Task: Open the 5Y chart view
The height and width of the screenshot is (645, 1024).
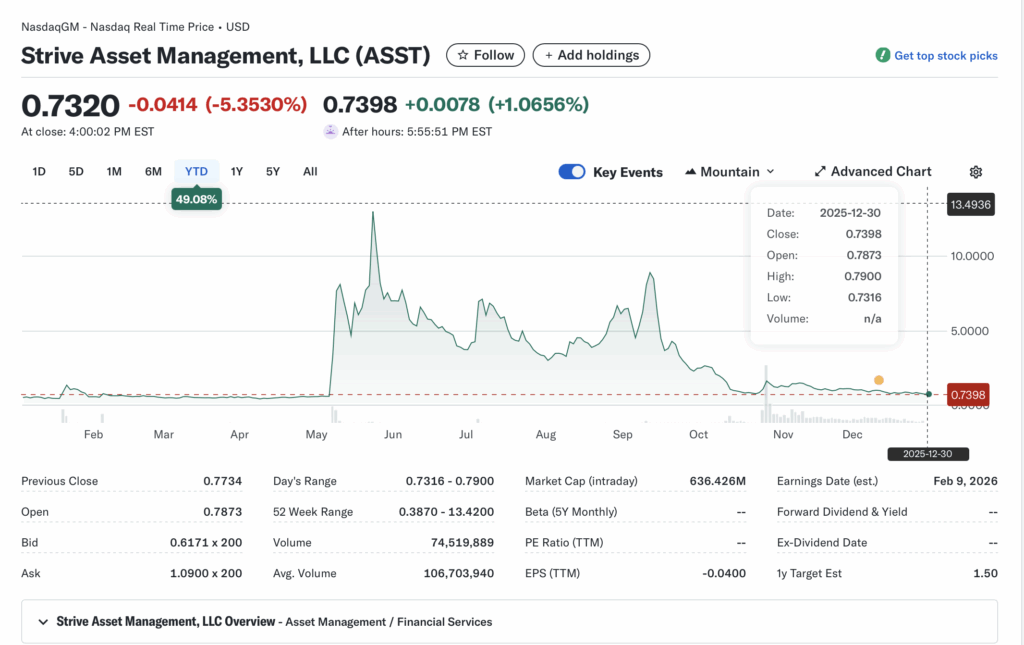Action: [273, 171]
